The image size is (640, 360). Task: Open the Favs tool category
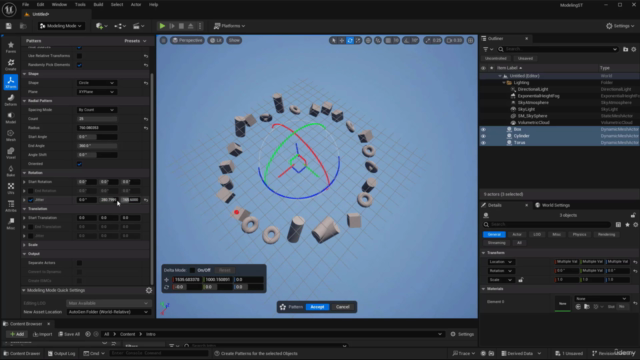coord(11,47)
